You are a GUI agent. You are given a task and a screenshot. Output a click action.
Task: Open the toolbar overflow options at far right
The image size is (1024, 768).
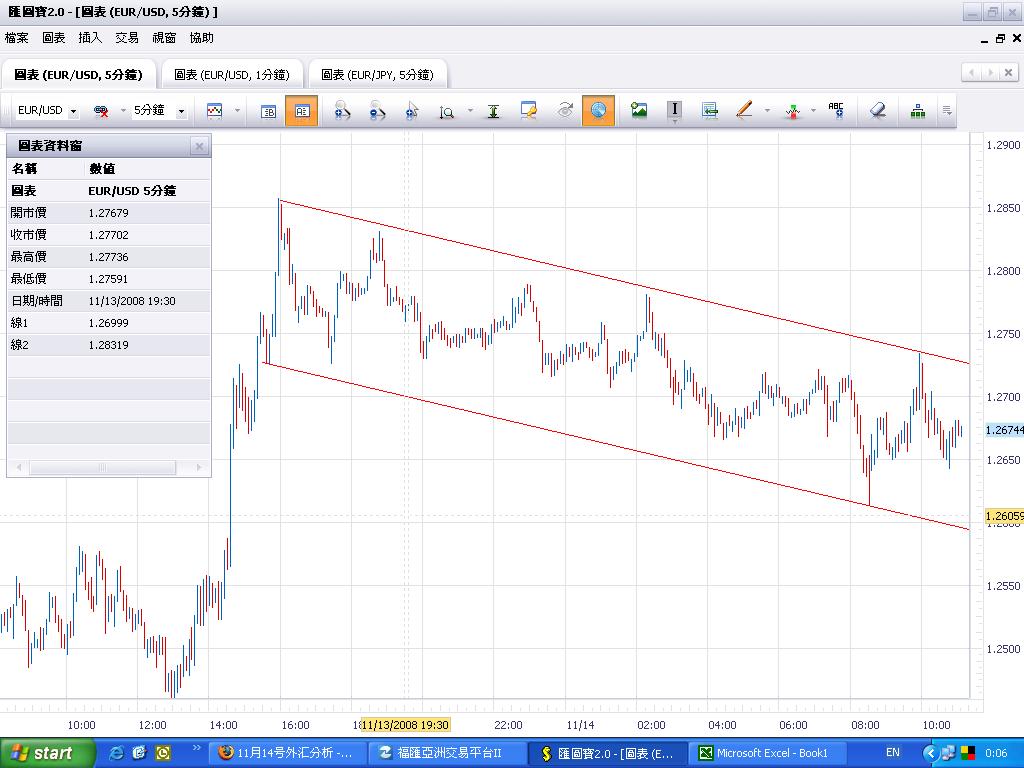(x=947, y=111)
